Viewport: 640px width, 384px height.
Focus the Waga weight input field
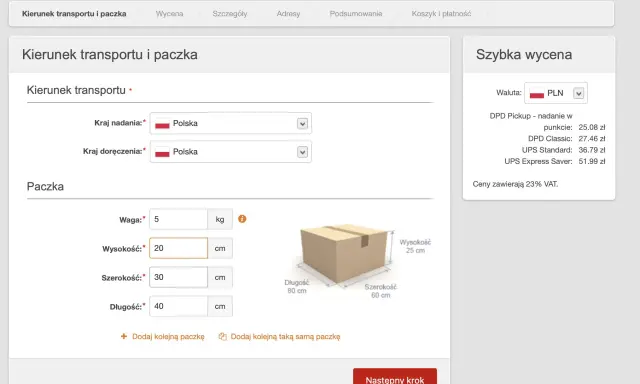pos(178,219)
